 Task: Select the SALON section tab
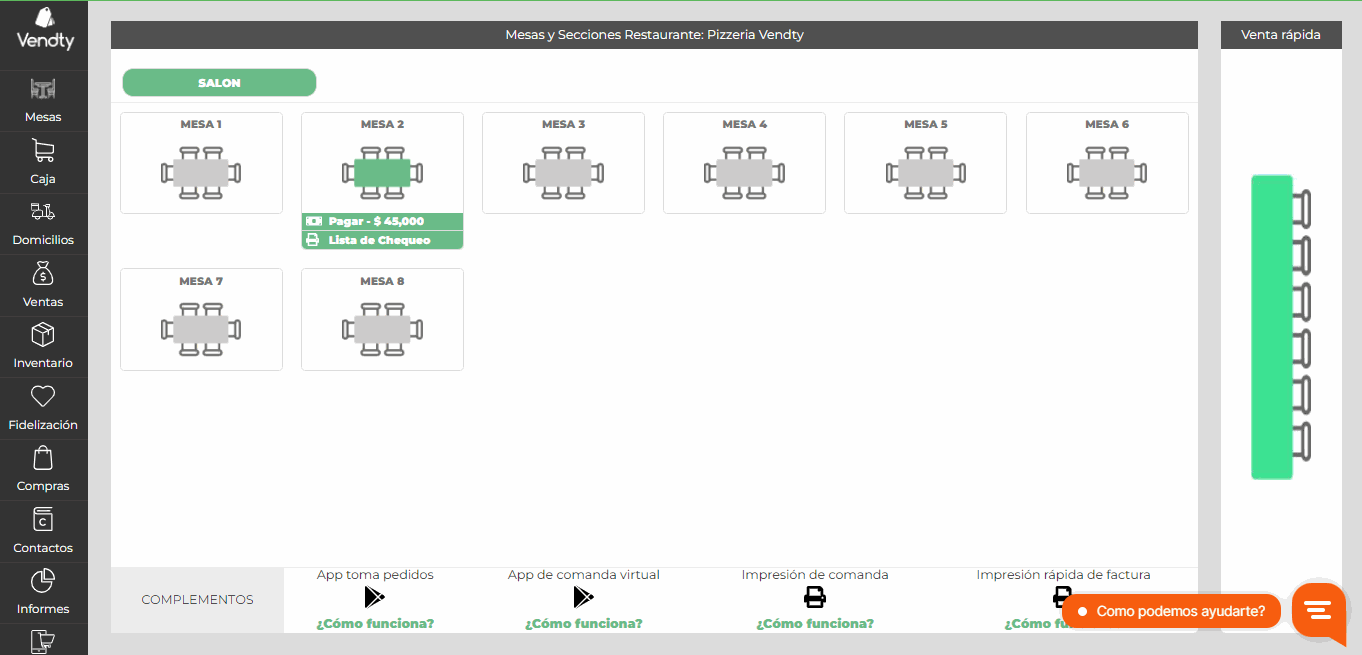point(219,83)
